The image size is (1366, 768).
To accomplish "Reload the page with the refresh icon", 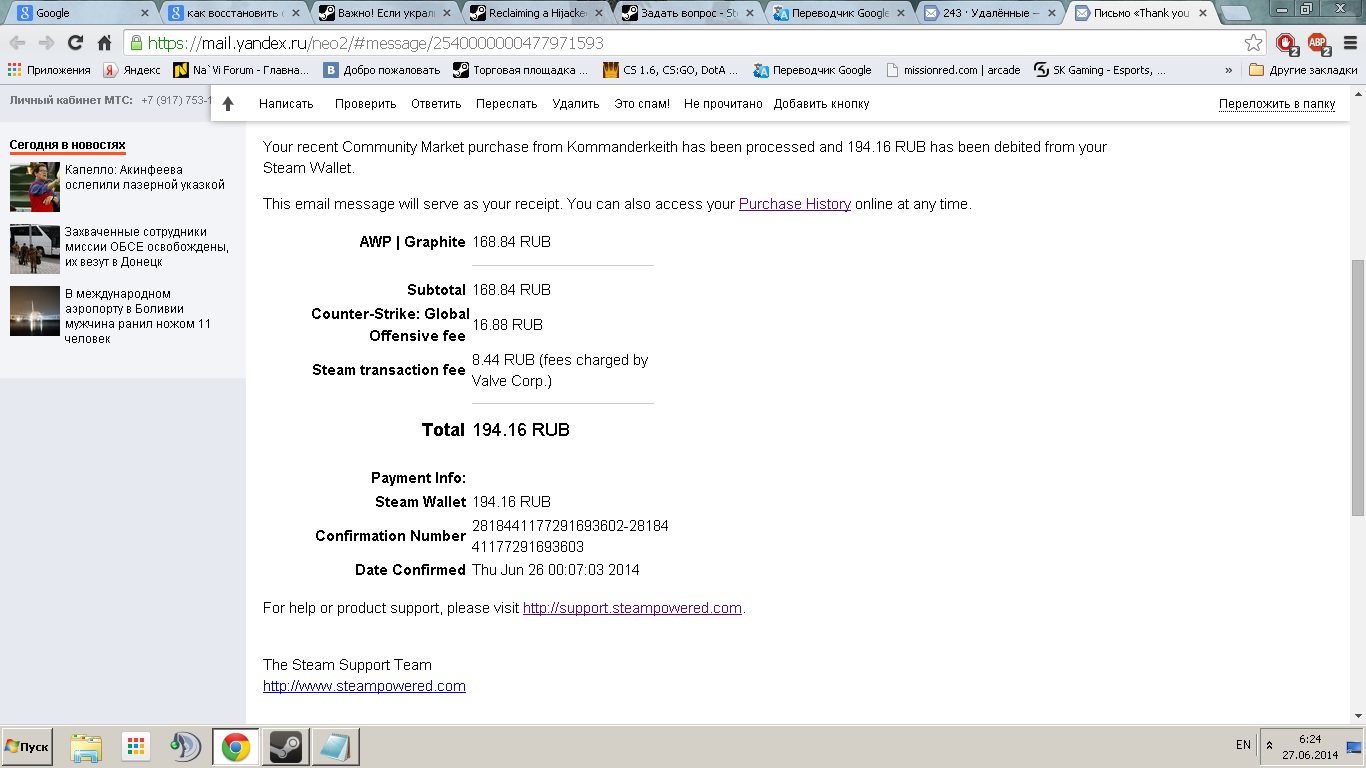I will click(x=75, y=43).
